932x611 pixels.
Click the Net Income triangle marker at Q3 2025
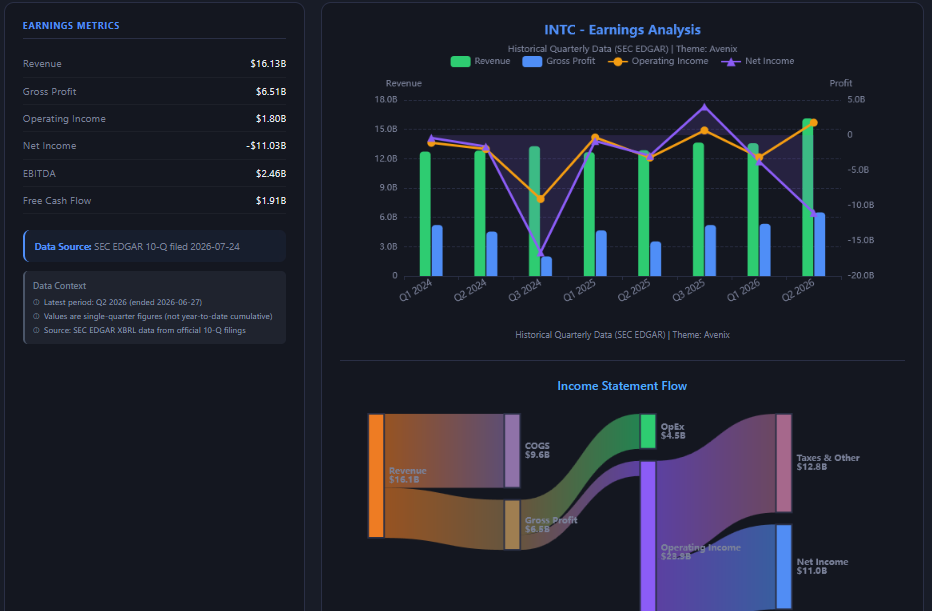coord(704,107)
